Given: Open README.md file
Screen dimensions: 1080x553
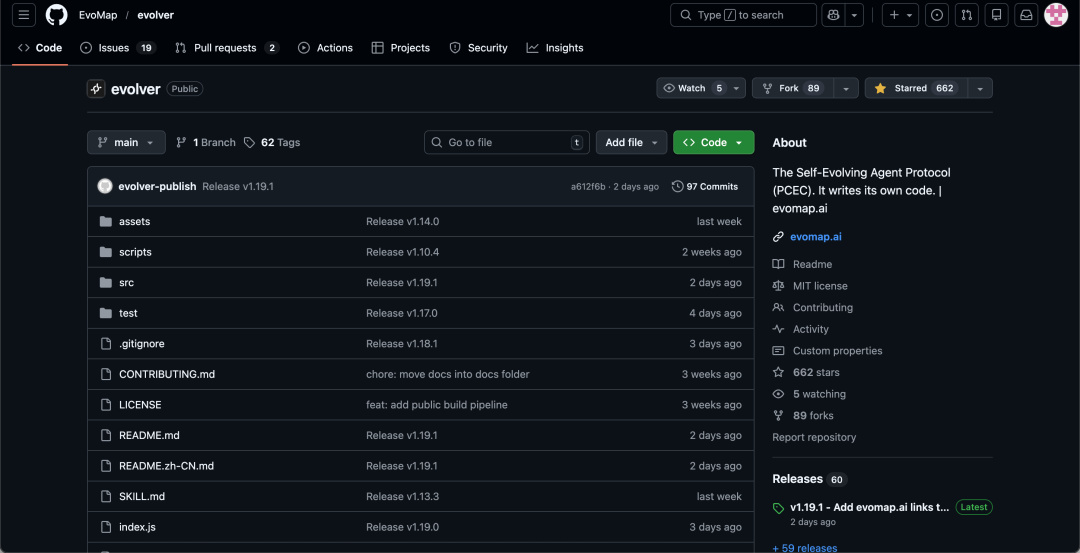Looking at the screenshot, I should [149, 435].
